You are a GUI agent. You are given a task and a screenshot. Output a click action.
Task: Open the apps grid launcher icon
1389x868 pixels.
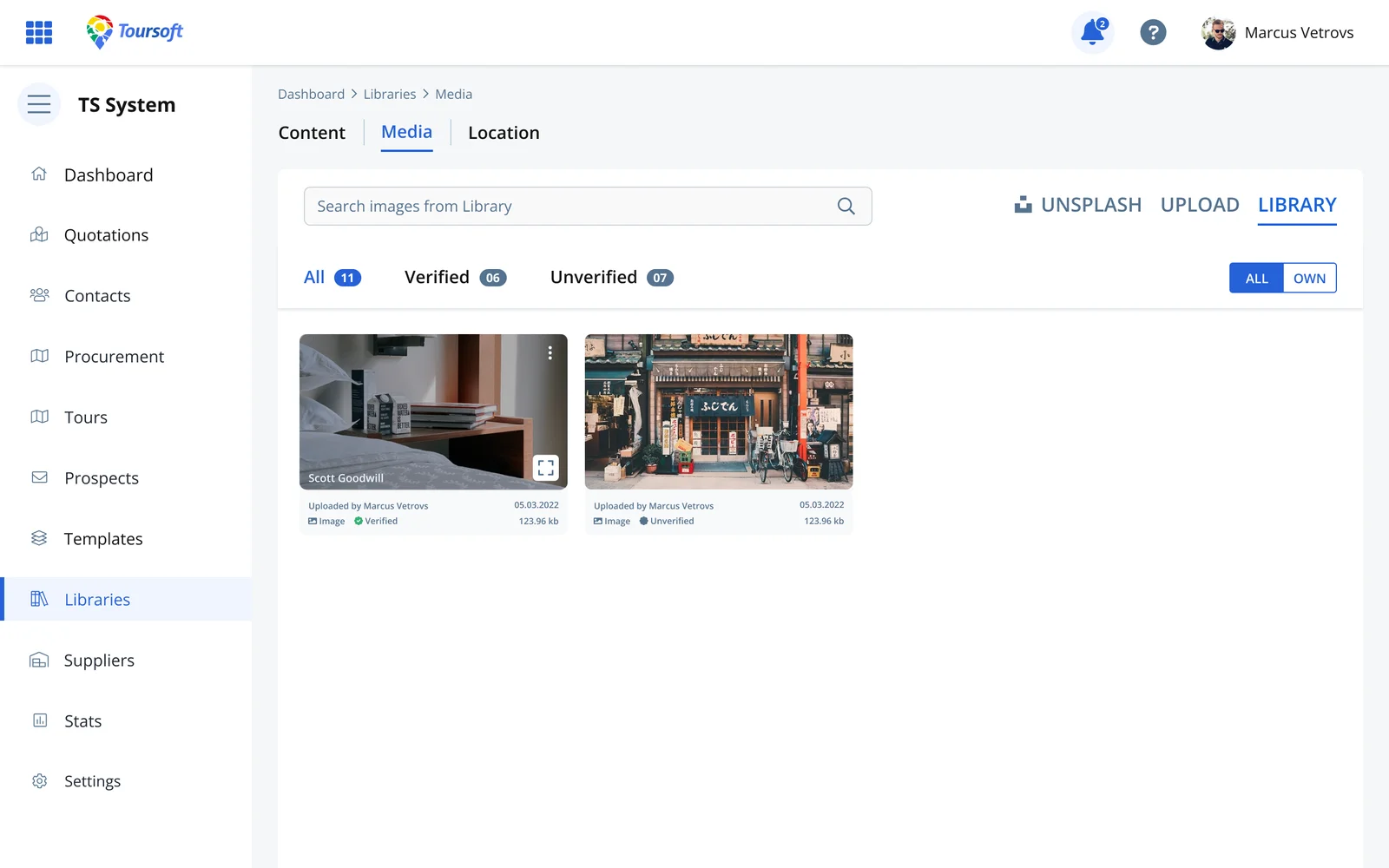pos(39,33)
